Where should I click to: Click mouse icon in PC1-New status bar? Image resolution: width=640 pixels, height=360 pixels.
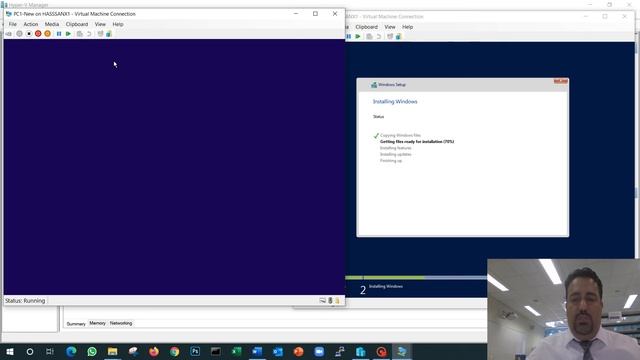click(x=330, y=301)
